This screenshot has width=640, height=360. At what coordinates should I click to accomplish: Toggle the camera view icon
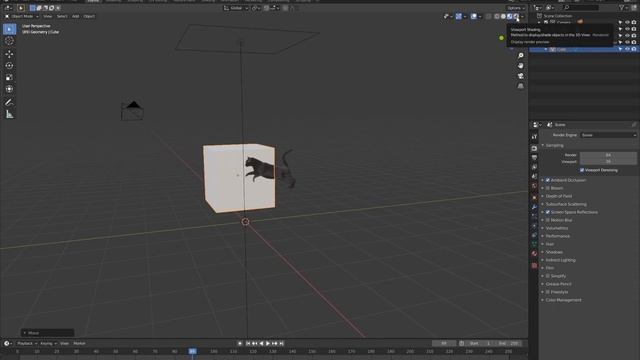[x=520, y=76]
